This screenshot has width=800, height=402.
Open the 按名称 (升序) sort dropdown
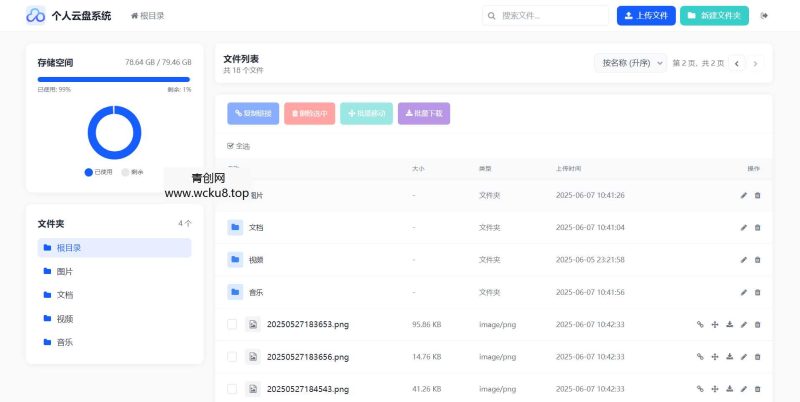(x=631, y=63)
